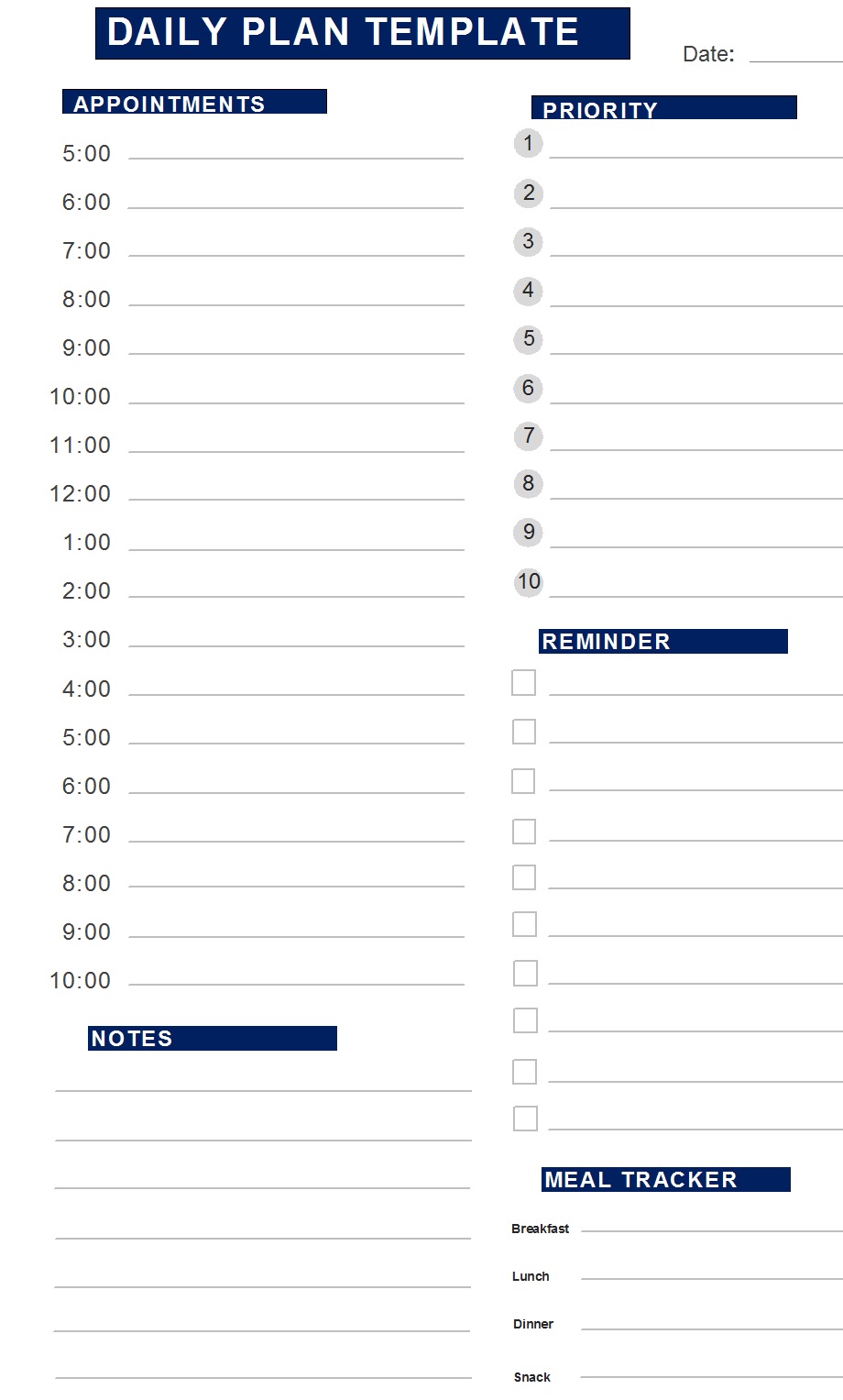Select the priority number 10 circle

coord(529,581)
